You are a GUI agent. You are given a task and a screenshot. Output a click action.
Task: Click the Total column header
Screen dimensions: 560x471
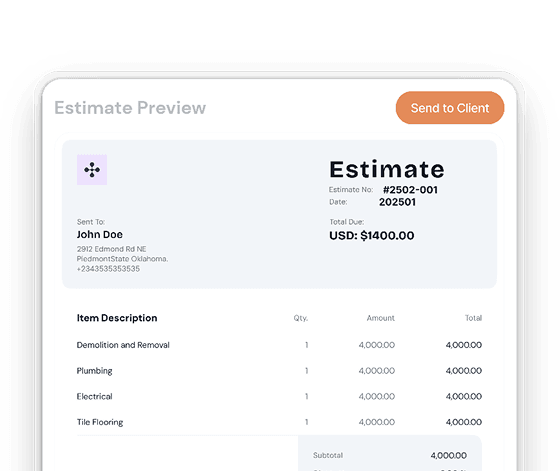click(473, 318)
